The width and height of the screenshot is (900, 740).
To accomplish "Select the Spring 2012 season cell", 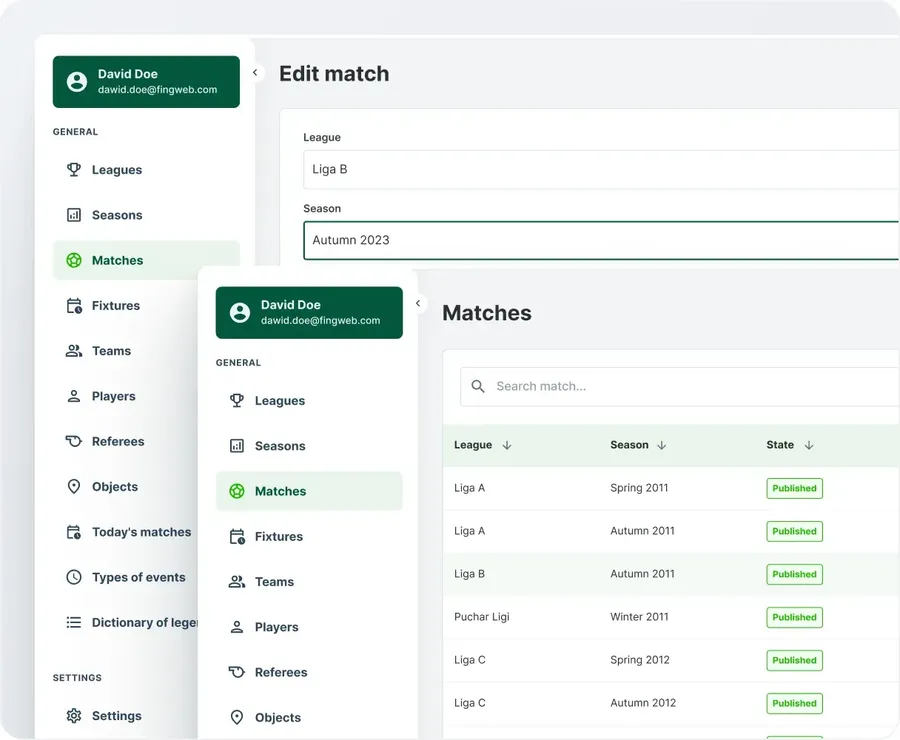I will pos(640,660).
